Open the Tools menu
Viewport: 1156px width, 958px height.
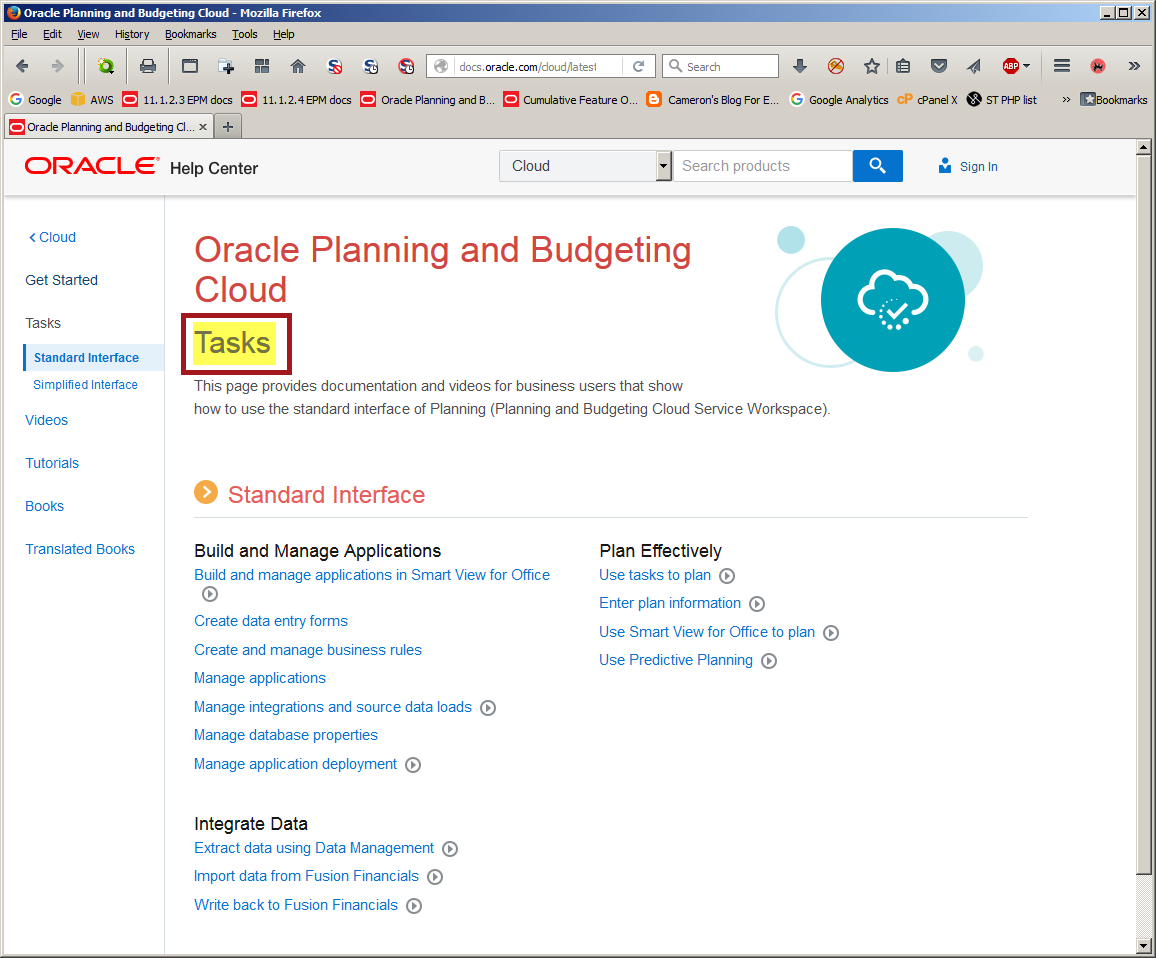coord(244,34)
